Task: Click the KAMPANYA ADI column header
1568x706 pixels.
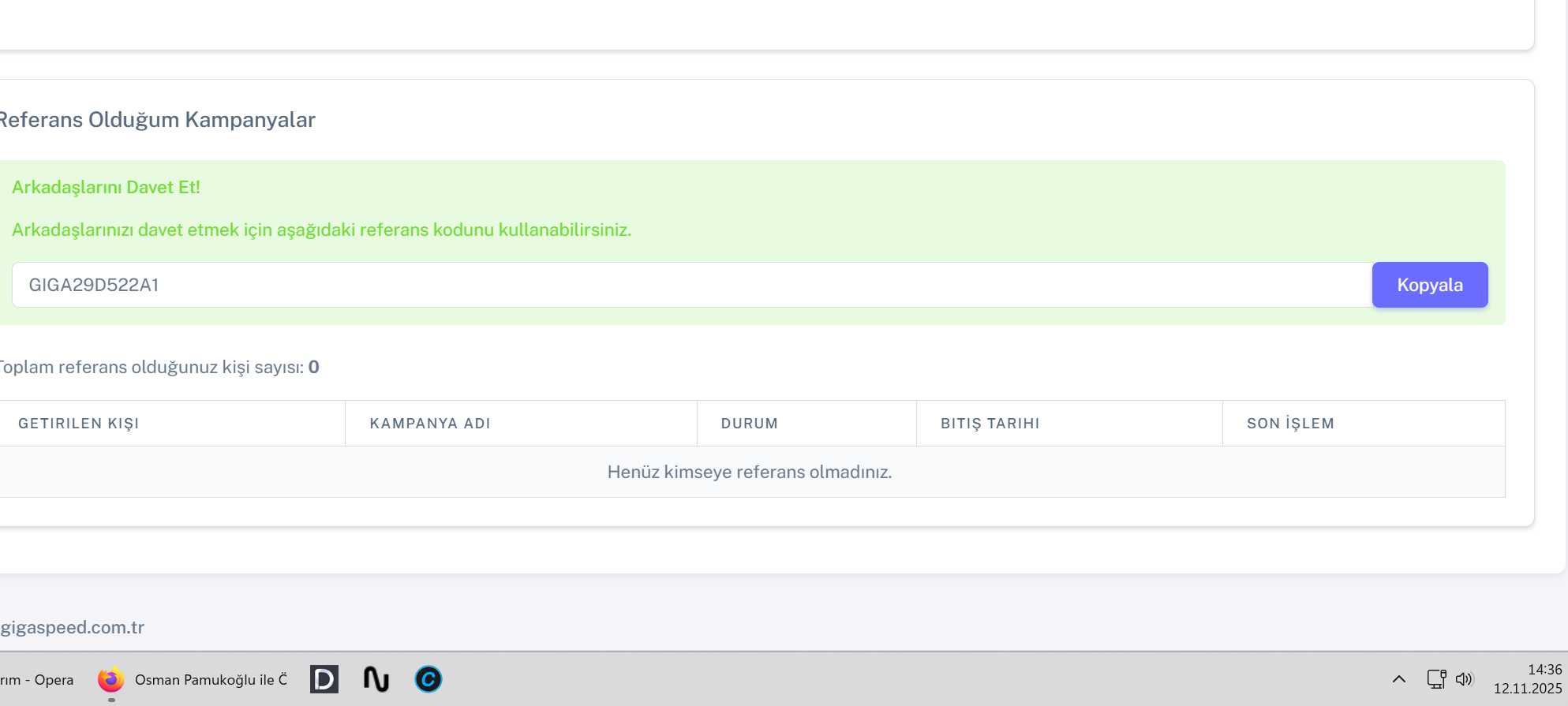Action: click(430, 424)
